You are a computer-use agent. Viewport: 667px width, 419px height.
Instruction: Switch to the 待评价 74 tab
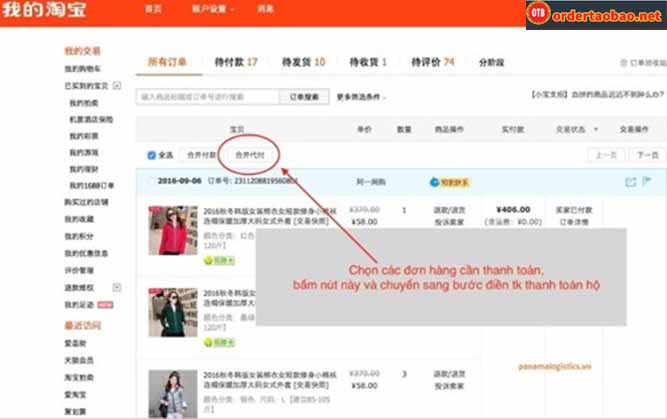click(433, 62)
